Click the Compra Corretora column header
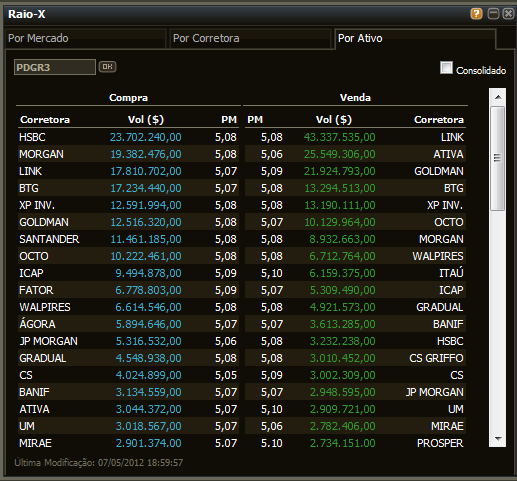Viewport: 517px width, 481px height. pyautogui.click(x=45, y=120)
